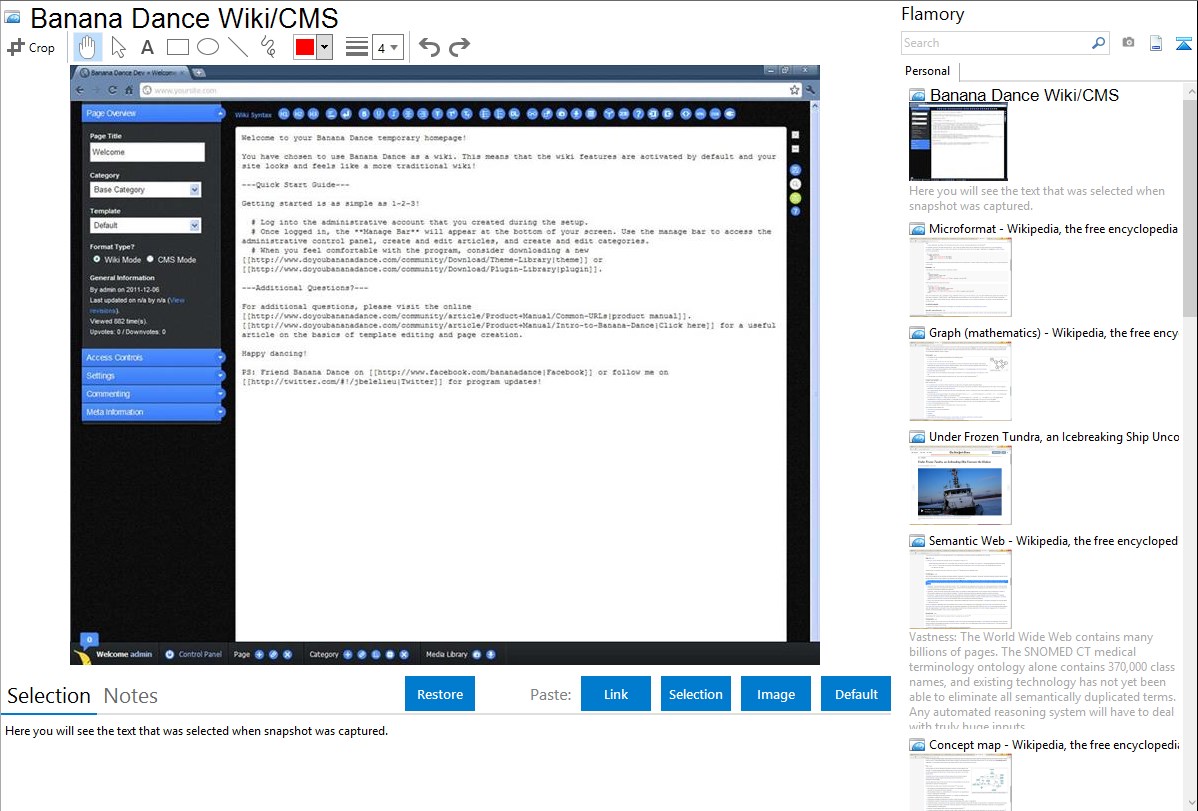Select the straight line tool
1198x811 pixels.
tap(238, 47)
